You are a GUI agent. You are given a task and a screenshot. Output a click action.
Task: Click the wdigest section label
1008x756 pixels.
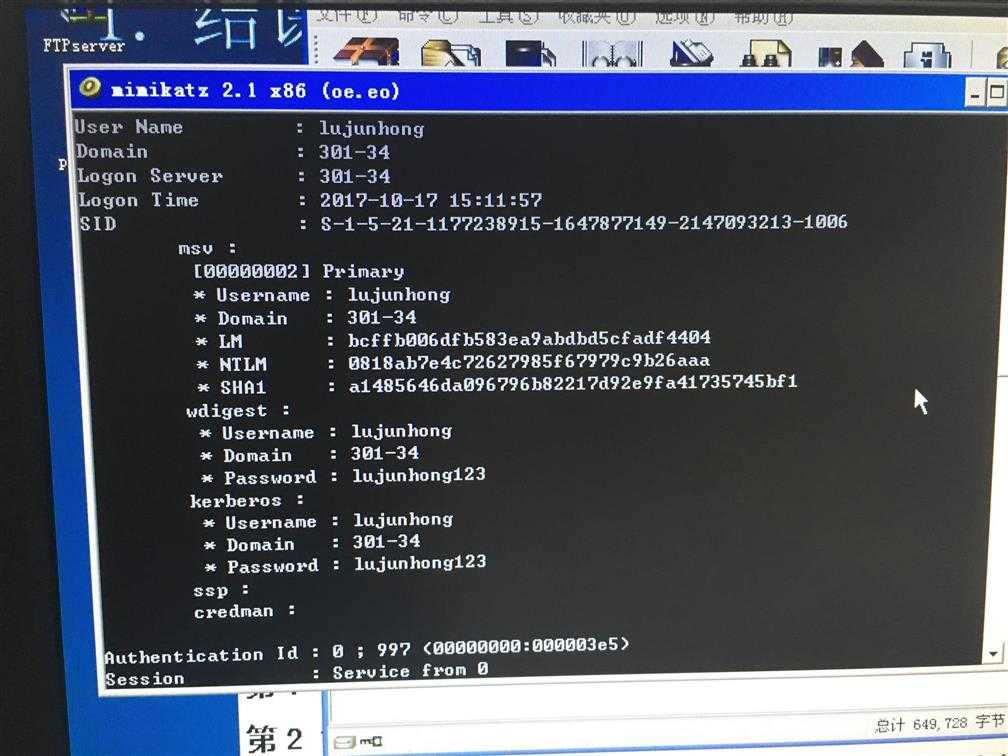237,411
